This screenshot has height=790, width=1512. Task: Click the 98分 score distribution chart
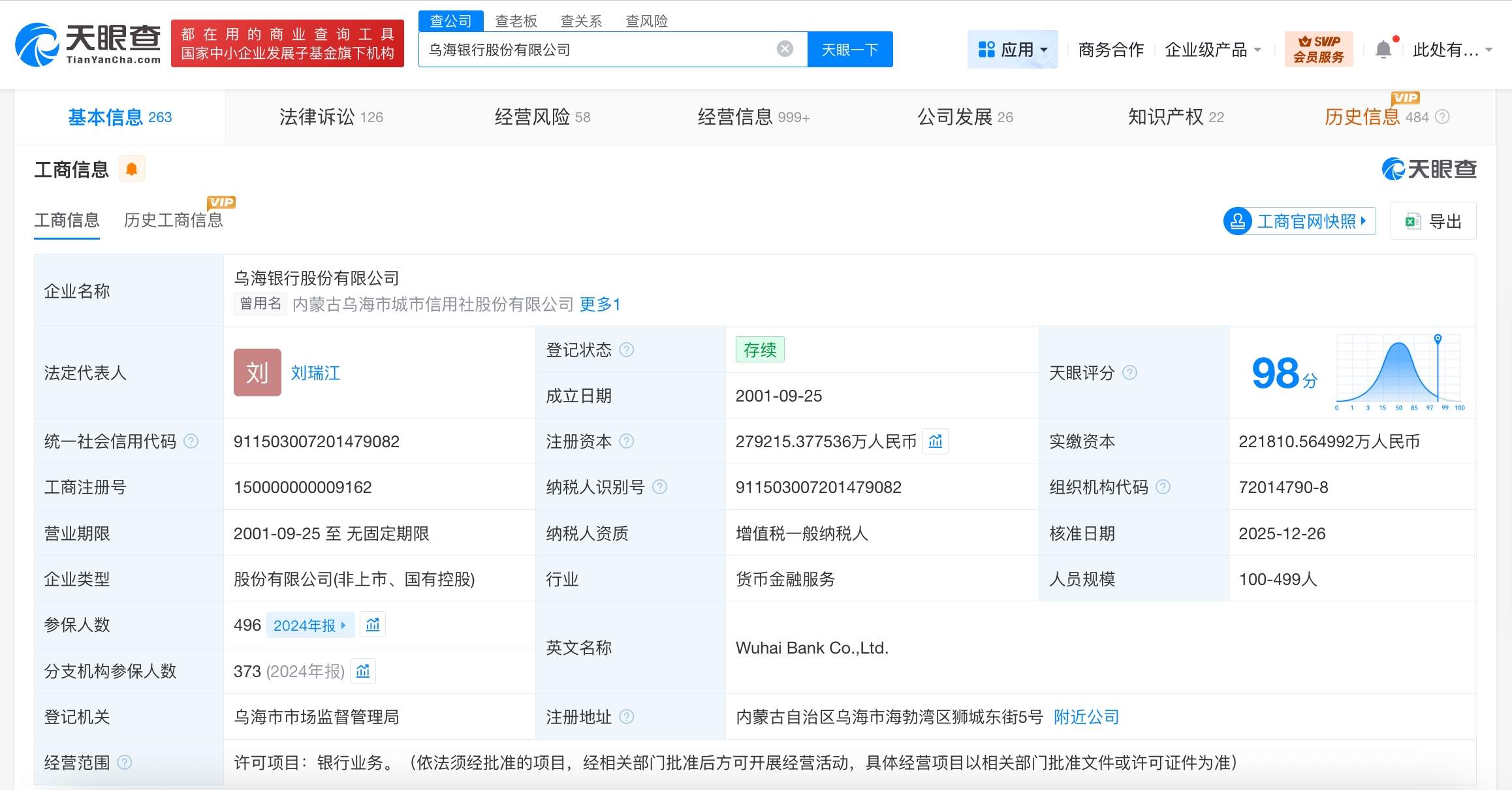pyautogui.click(x=1398, y=373)
